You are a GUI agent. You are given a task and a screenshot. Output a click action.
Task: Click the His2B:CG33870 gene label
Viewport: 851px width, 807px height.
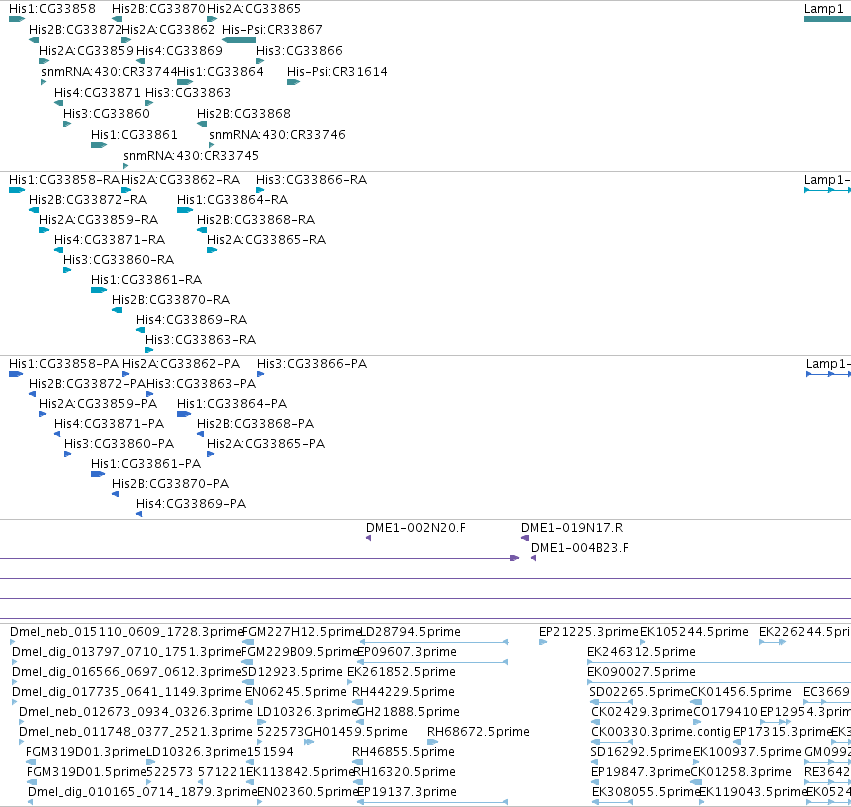(x=158, y=9)
